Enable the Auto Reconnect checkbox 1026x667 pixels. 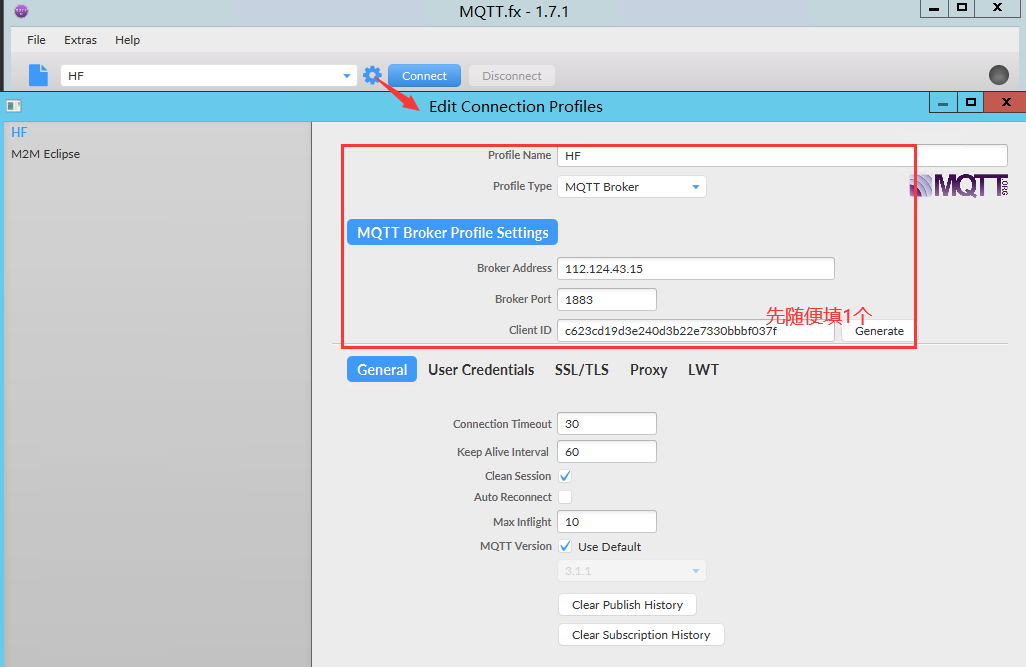(x=565, y=497)
